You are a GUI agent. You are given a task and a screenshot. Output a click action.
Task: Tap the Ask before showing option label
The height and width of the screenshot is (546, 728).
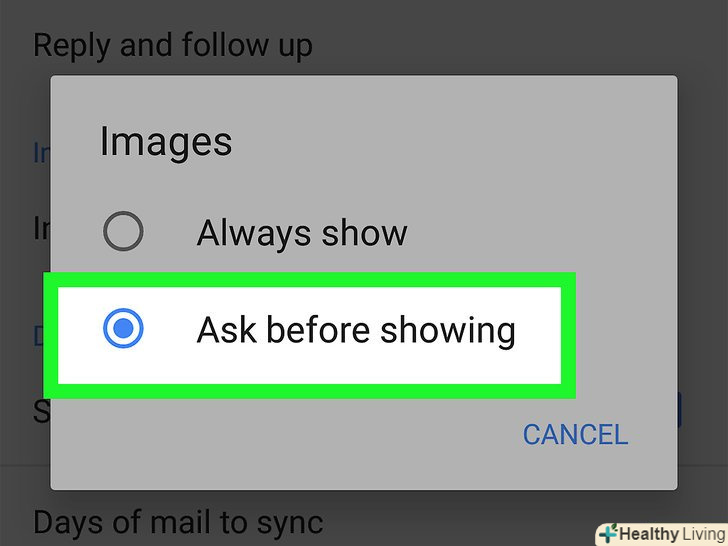click(356, 331)
